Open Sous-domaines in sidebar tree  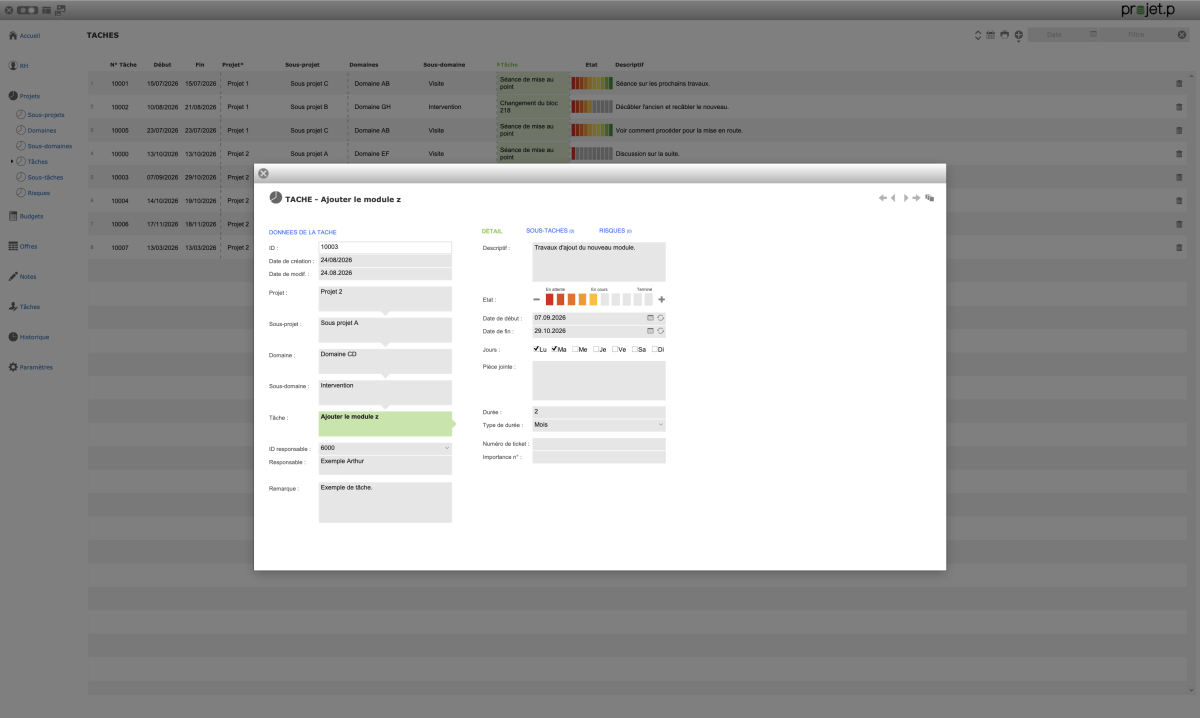pyautogui.click(x=44, y=146)
